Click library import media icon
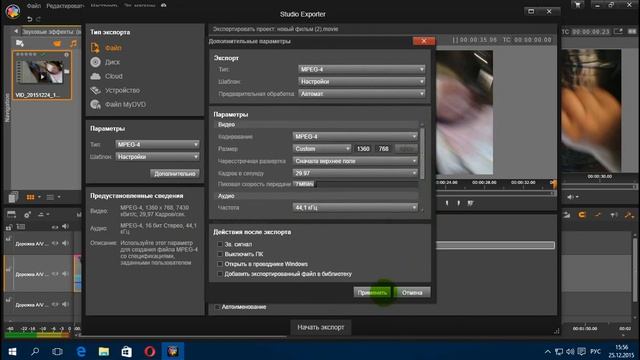This screenshot has width=640, height=360. click(x=20, y=43)
